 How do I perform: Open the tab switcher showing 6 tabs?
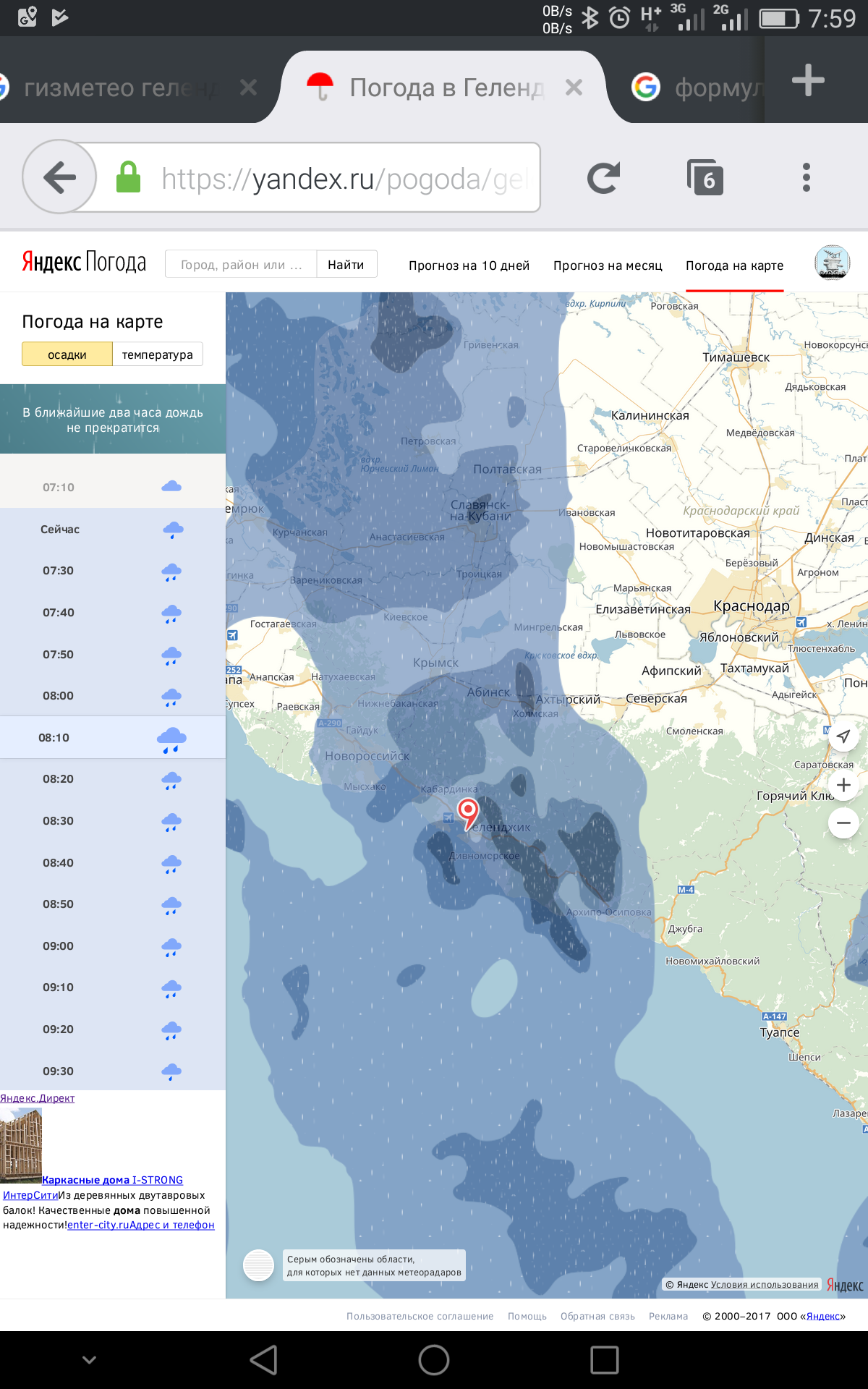click(705, 178)
